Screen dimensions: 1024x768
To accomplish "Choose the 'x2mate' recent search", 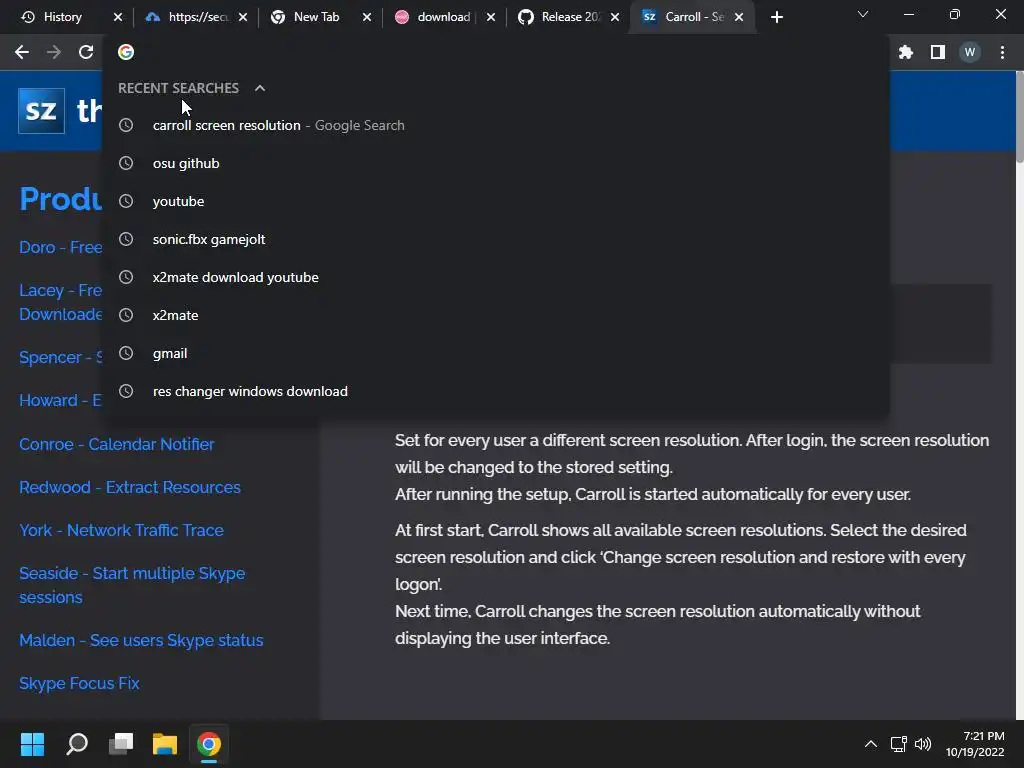I will point(496,315).
